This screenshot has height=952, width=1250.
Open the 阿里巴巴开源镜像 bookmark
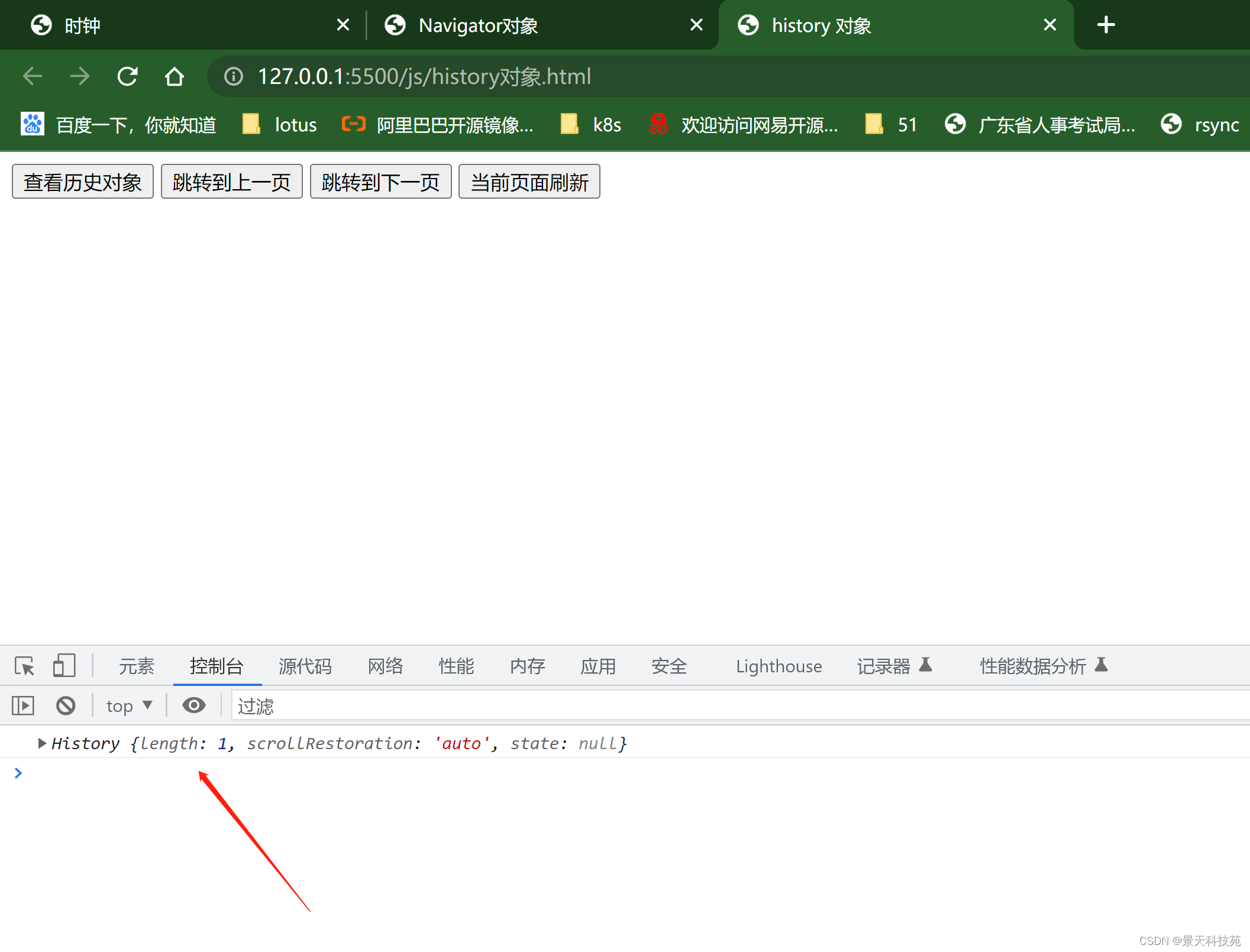click(438, 125)
